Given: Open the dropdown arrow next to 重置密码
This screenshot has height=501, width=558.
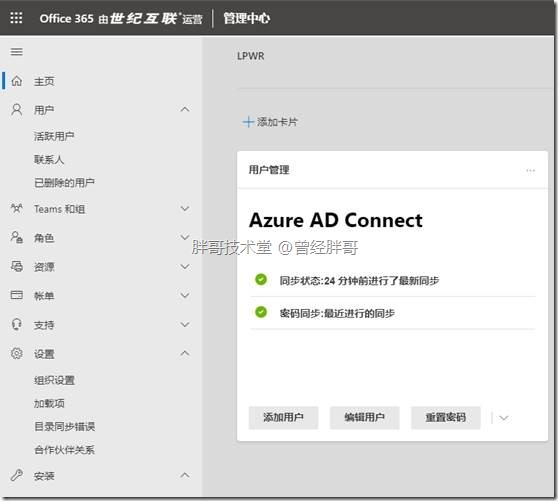Looking at the screenshot, I should (x=503, y=418).
